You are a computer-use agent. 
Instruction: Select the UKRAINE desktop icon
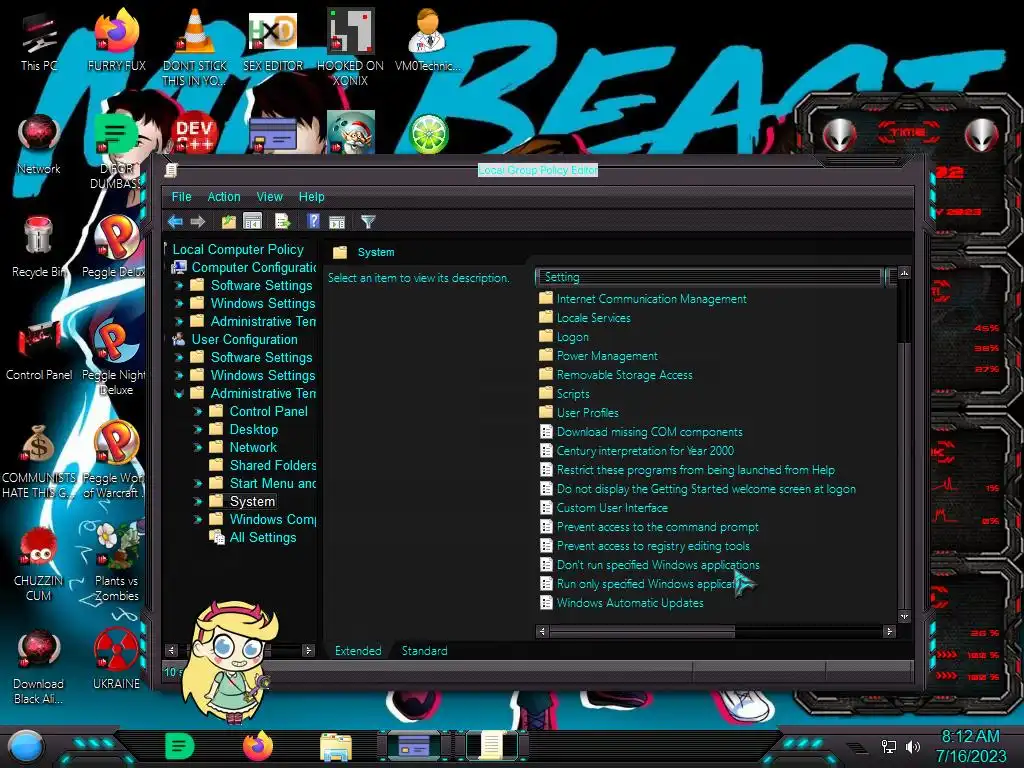pos(116,660)
